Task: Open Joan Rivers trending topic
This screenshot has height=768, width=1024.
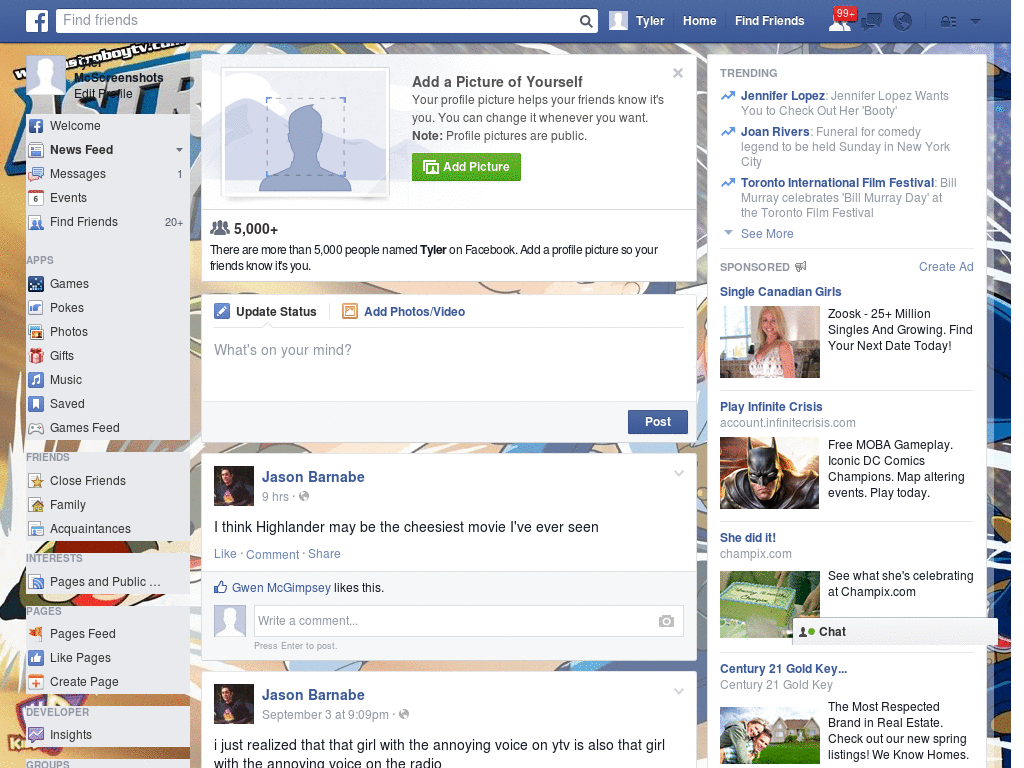Action: pos(775,132)
